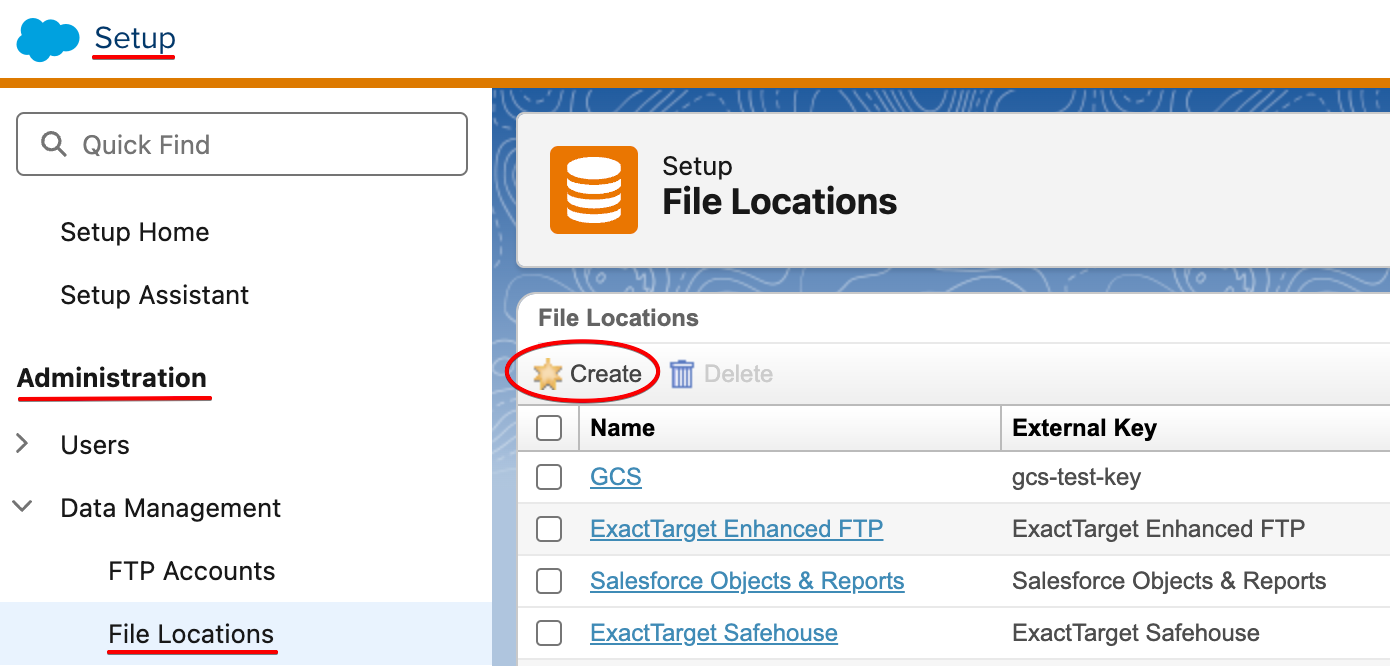1390x666 pixels.
Task: Sort by the External Key column header
Action: 1084,428
